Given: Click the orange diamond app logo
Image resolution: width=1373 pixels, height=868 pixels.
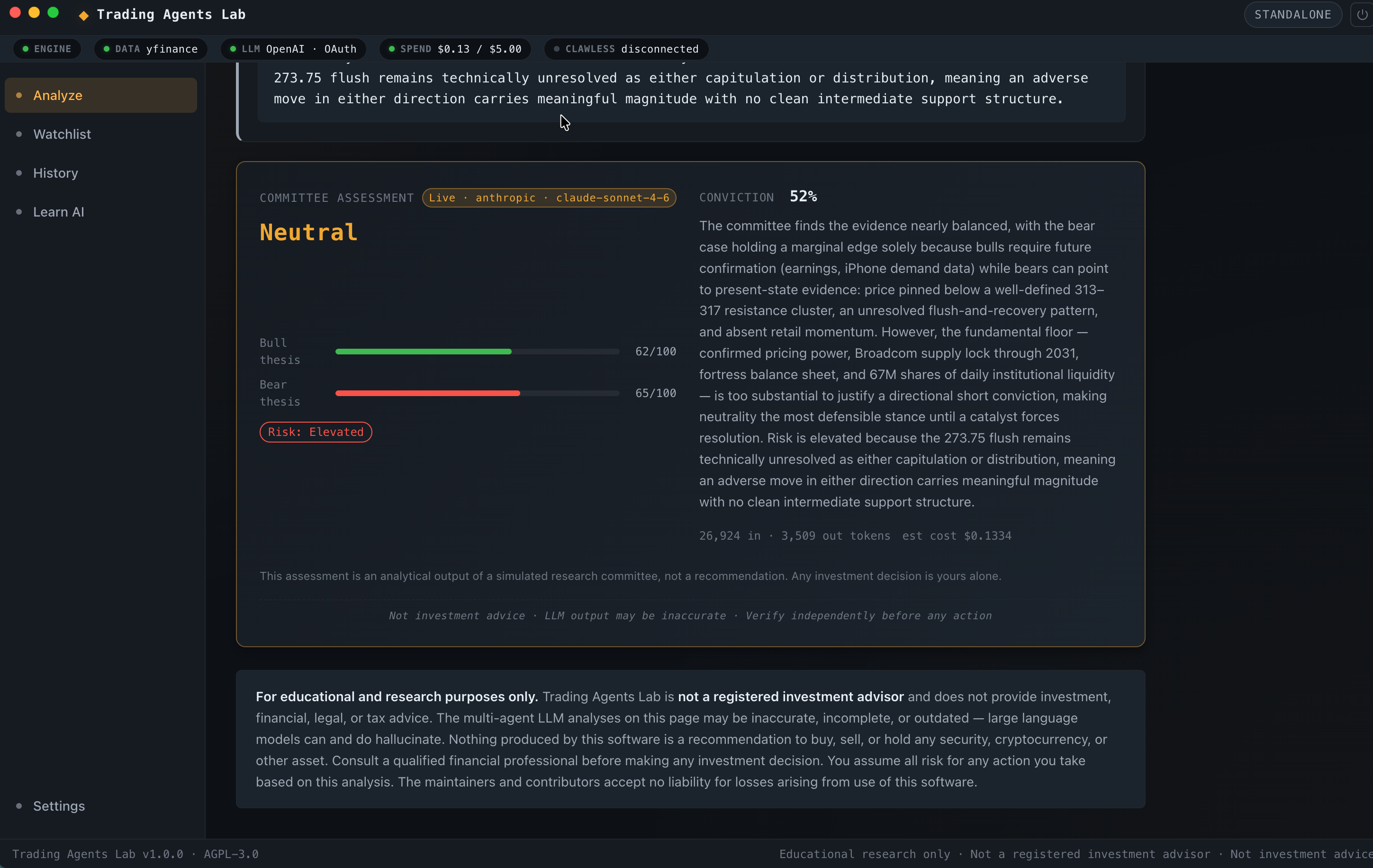Looking at the screenshot, I should (84, 15).
